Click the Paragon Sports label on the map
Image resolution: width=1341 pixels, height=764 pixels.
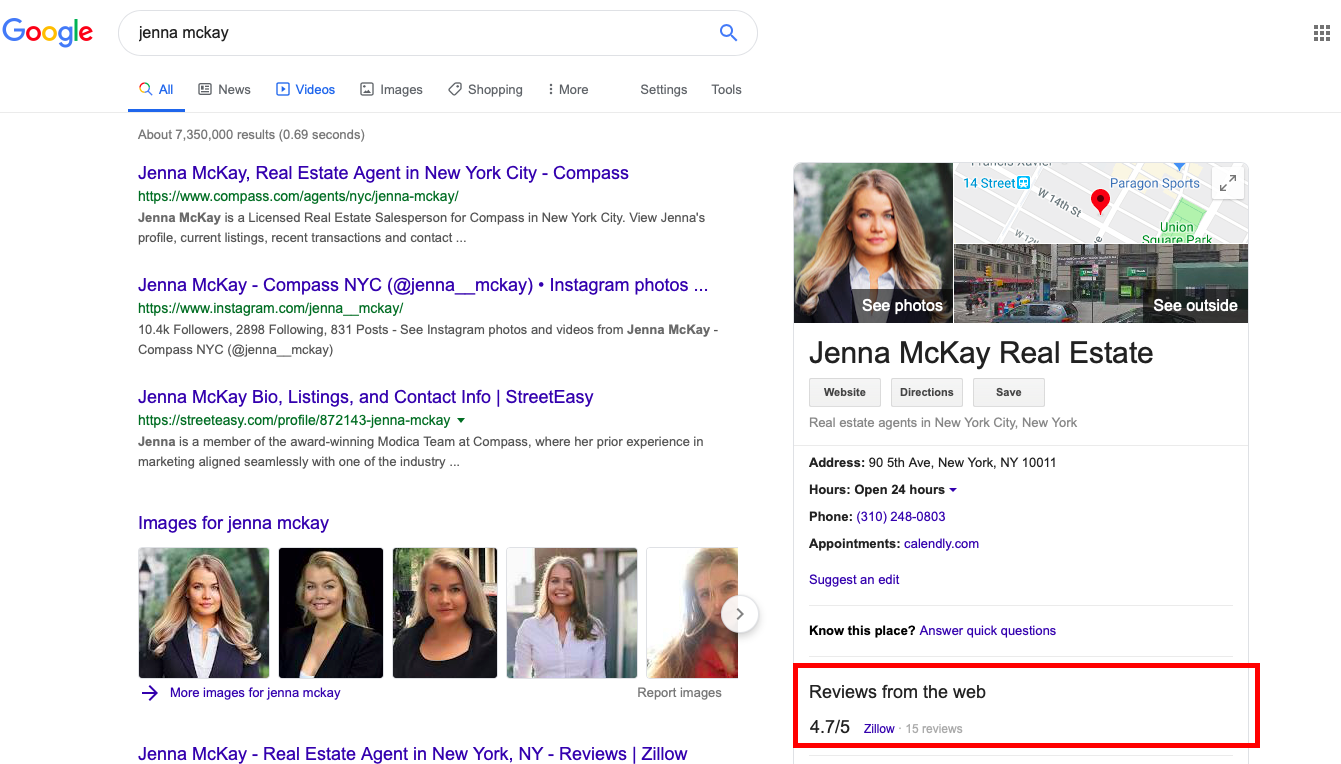(x=1154, y=183)
